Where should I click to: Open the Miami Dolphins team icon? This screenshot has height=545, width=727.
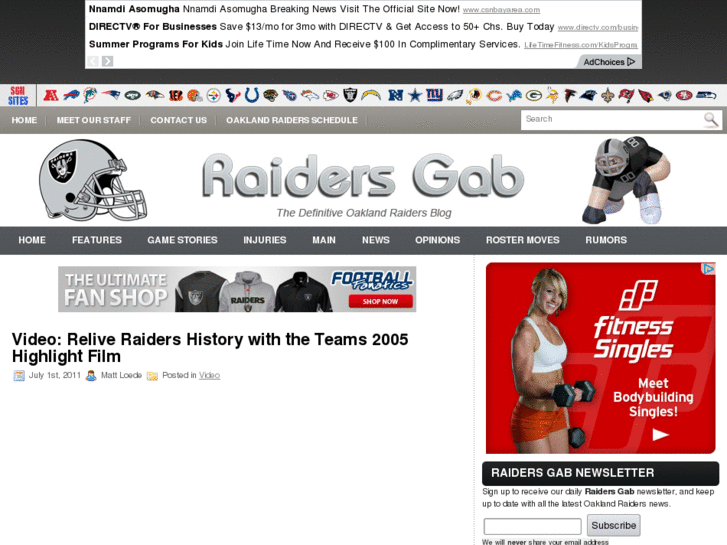pos(90,96)
